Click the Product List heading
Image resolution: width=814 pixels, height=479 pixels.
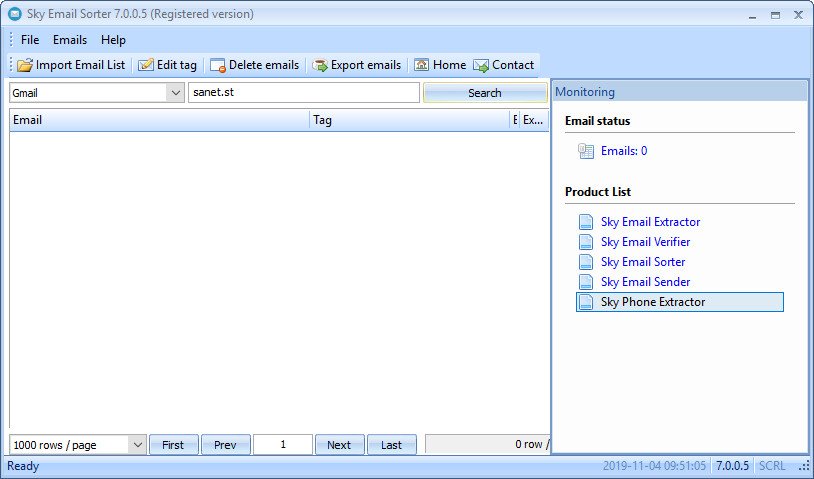[x=598, y=192]
